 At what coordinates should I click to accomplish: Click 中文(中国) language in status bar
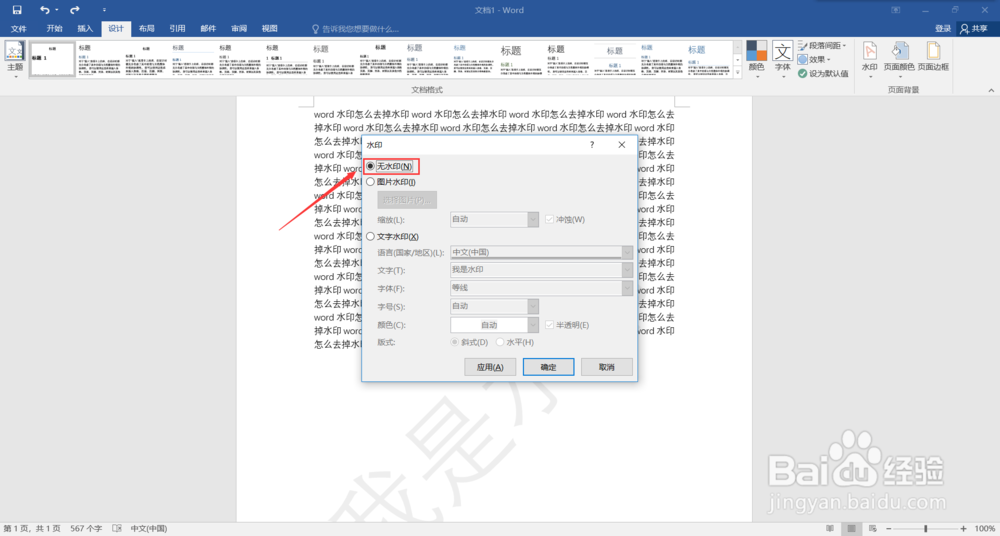(x=149, y=529)
